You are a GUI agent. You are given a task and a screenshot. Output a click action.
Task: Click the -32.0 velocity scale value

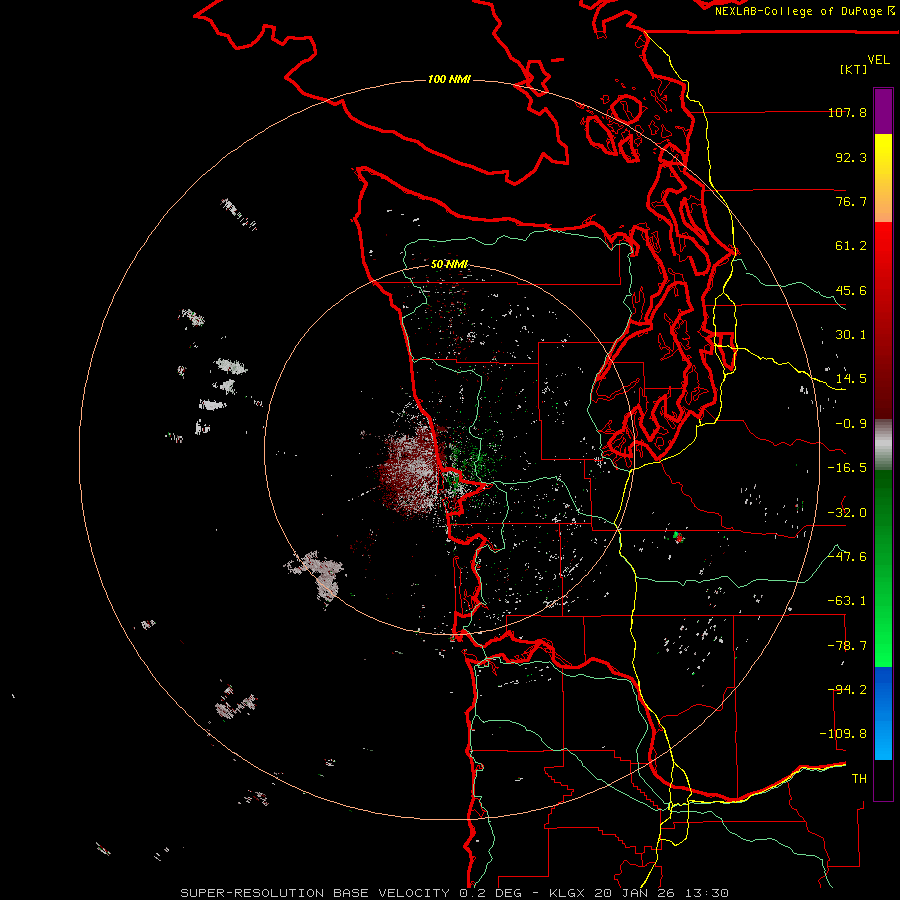coord(847,513)
